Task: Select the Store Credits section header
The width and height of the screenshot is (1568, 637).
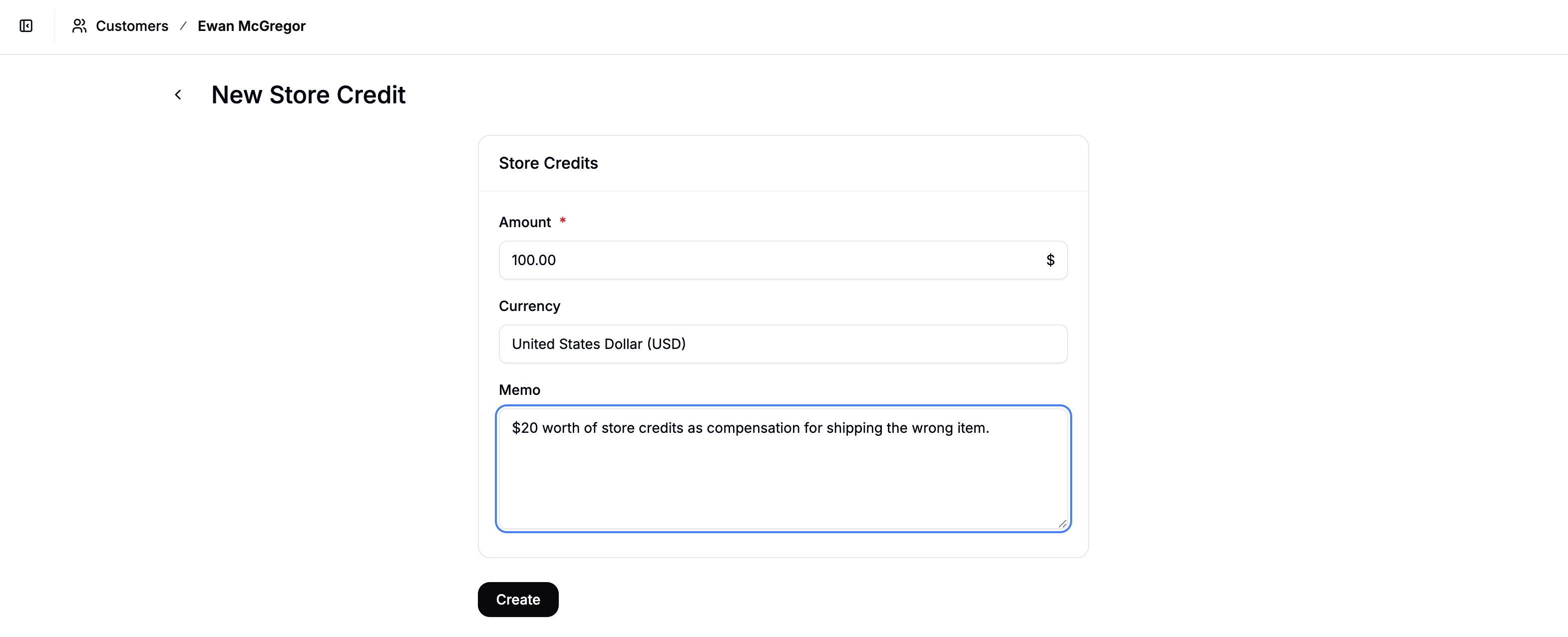Action: point(548,162)
